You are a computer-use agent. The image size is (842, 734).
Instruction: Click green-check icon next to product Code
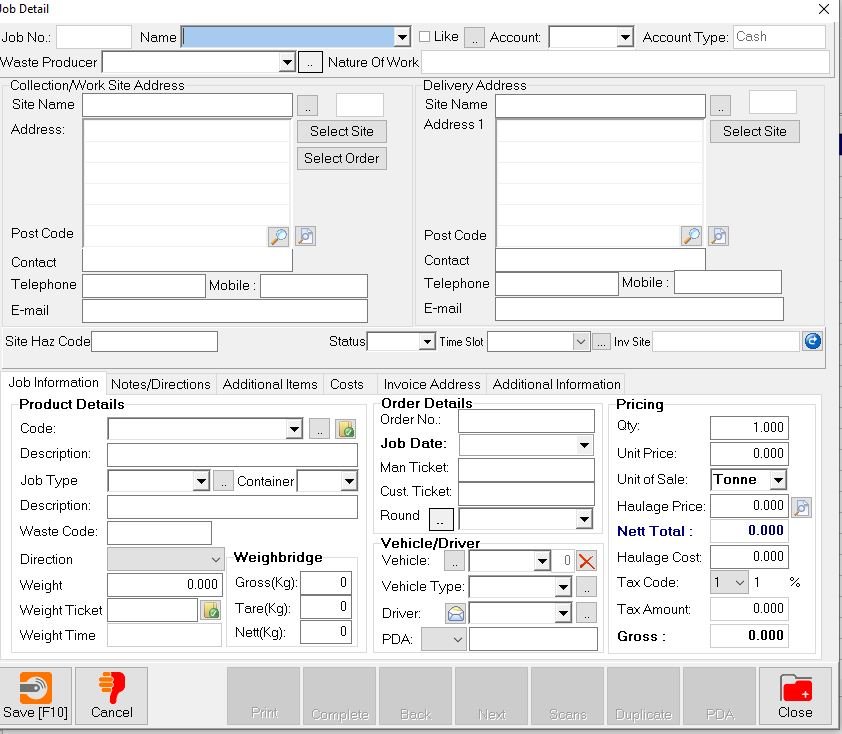346,429
